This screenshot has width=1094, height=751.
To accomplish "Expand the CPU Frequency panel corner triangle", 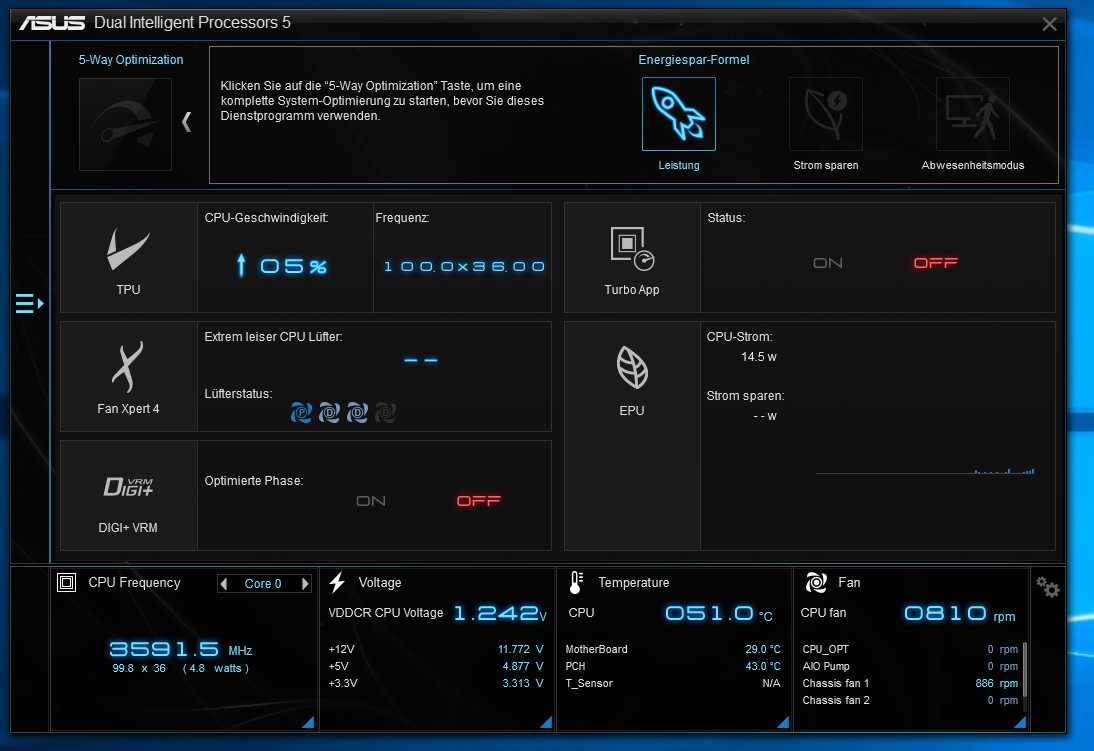I will click(x=308, y=722).
